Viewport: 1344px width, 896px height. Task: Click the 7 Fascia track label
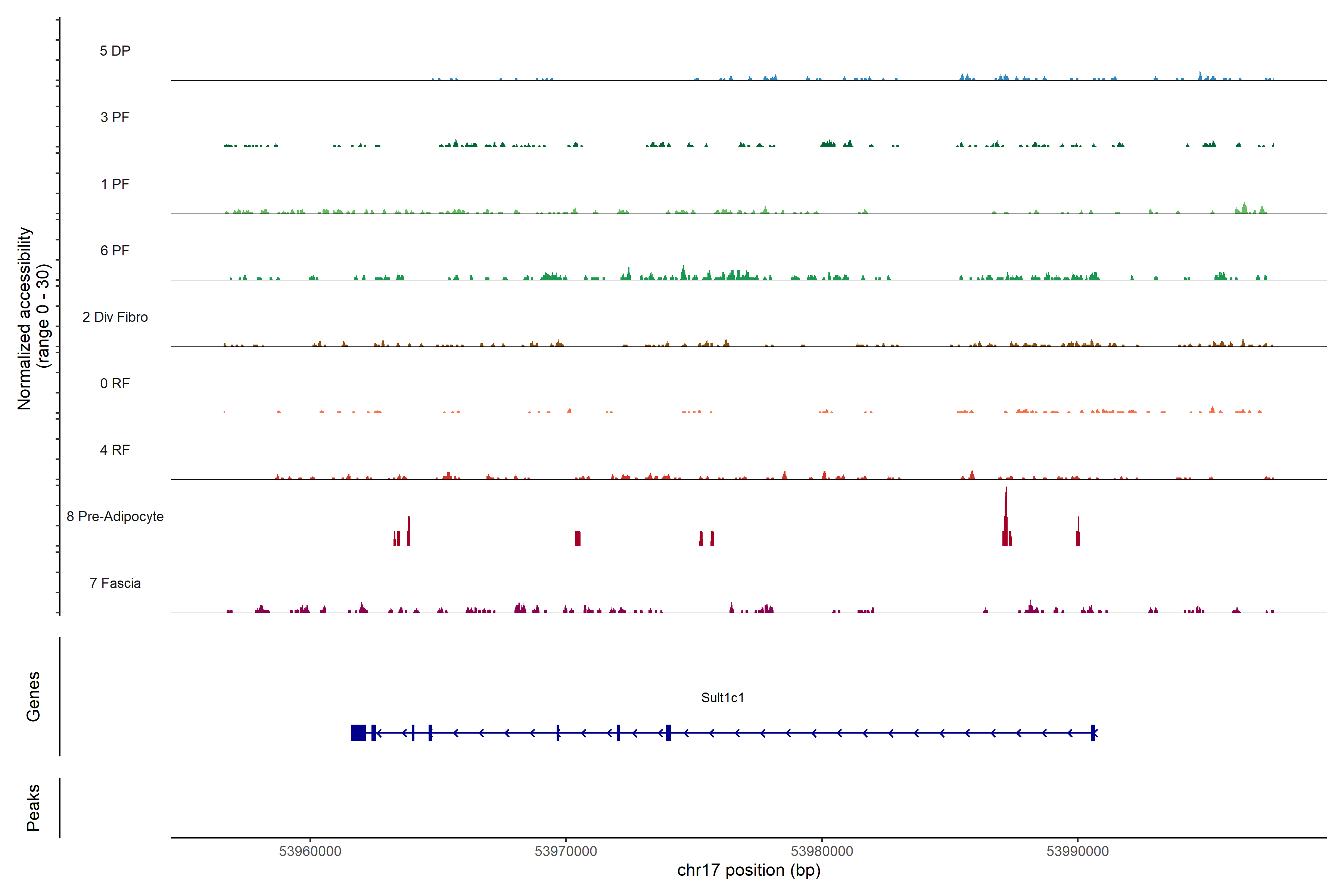[115, 583]
